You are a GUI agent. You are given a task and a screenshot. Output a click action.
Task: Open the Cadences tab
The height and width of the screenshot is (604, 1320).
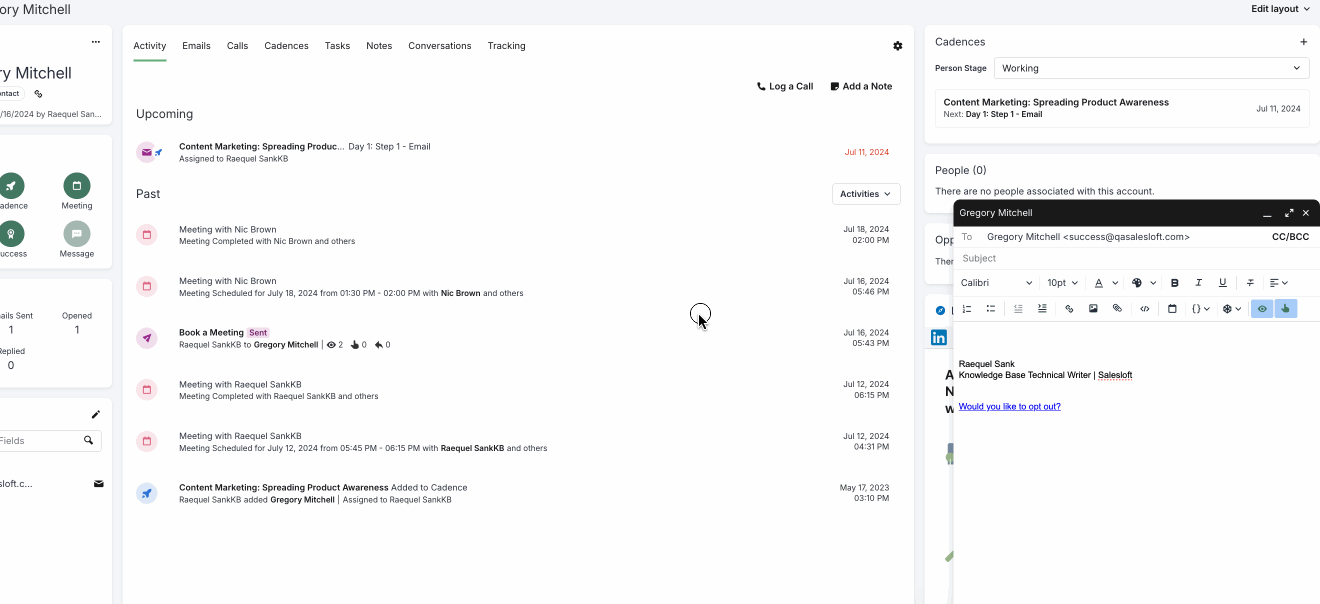pyautogui.click(x=286, y=46)
